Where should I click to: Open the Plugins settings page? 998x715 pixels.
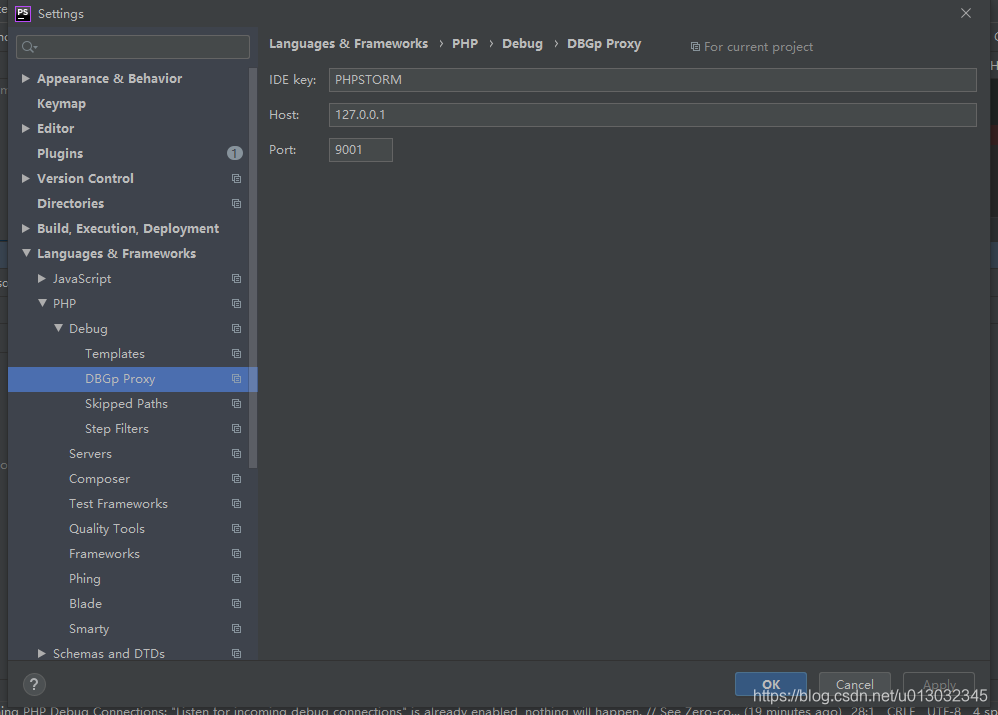pyautogui.click(x=60, y=153)
